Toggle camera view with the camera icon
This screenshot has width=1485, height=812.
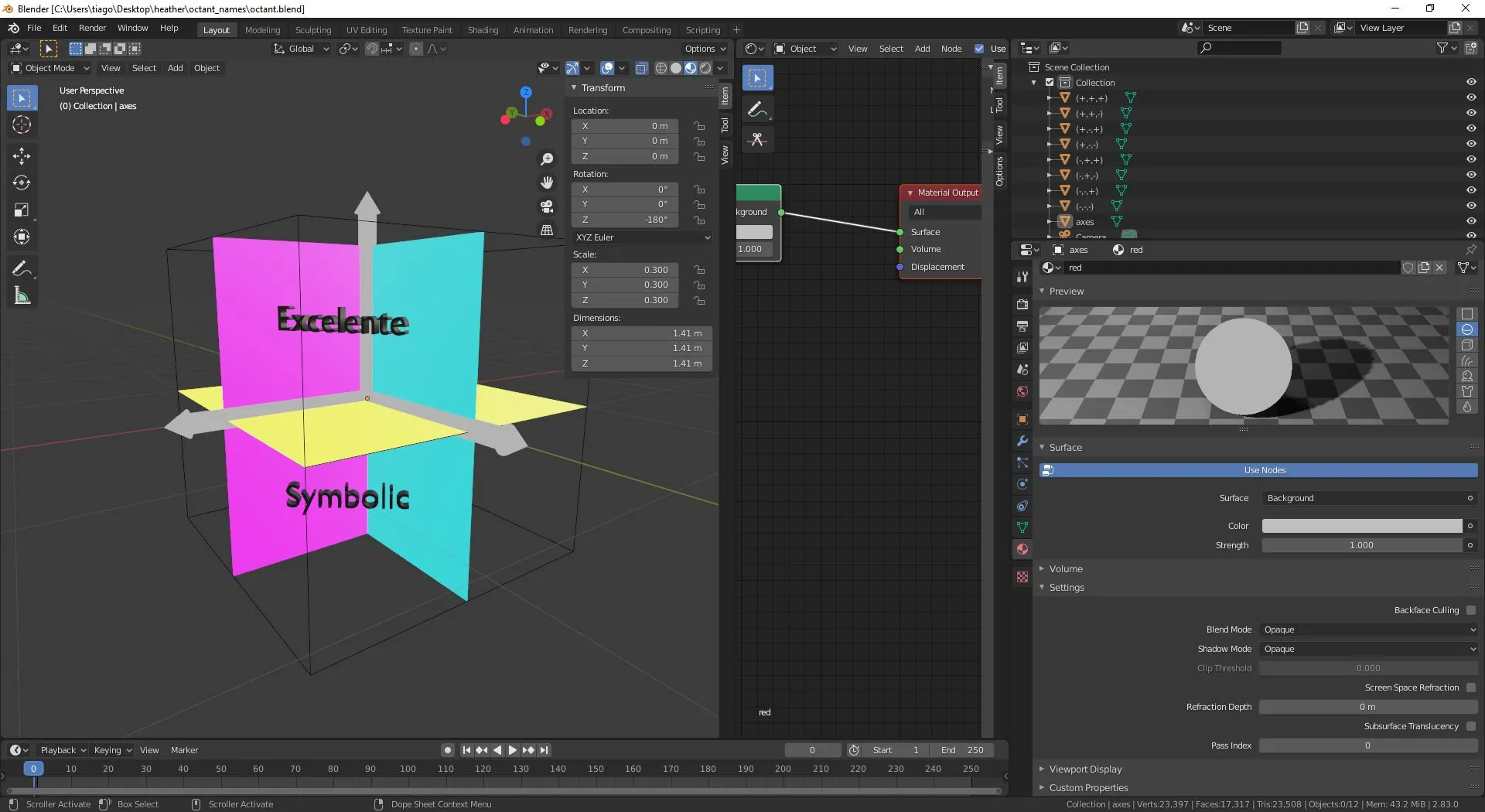coord(547,206)
